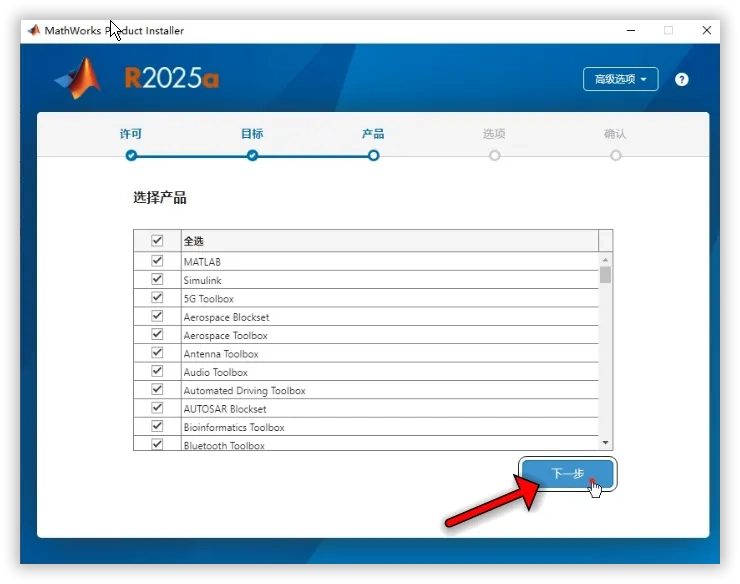
Task: Open the 高级选项 dropdown
Action: click(620, 79)
